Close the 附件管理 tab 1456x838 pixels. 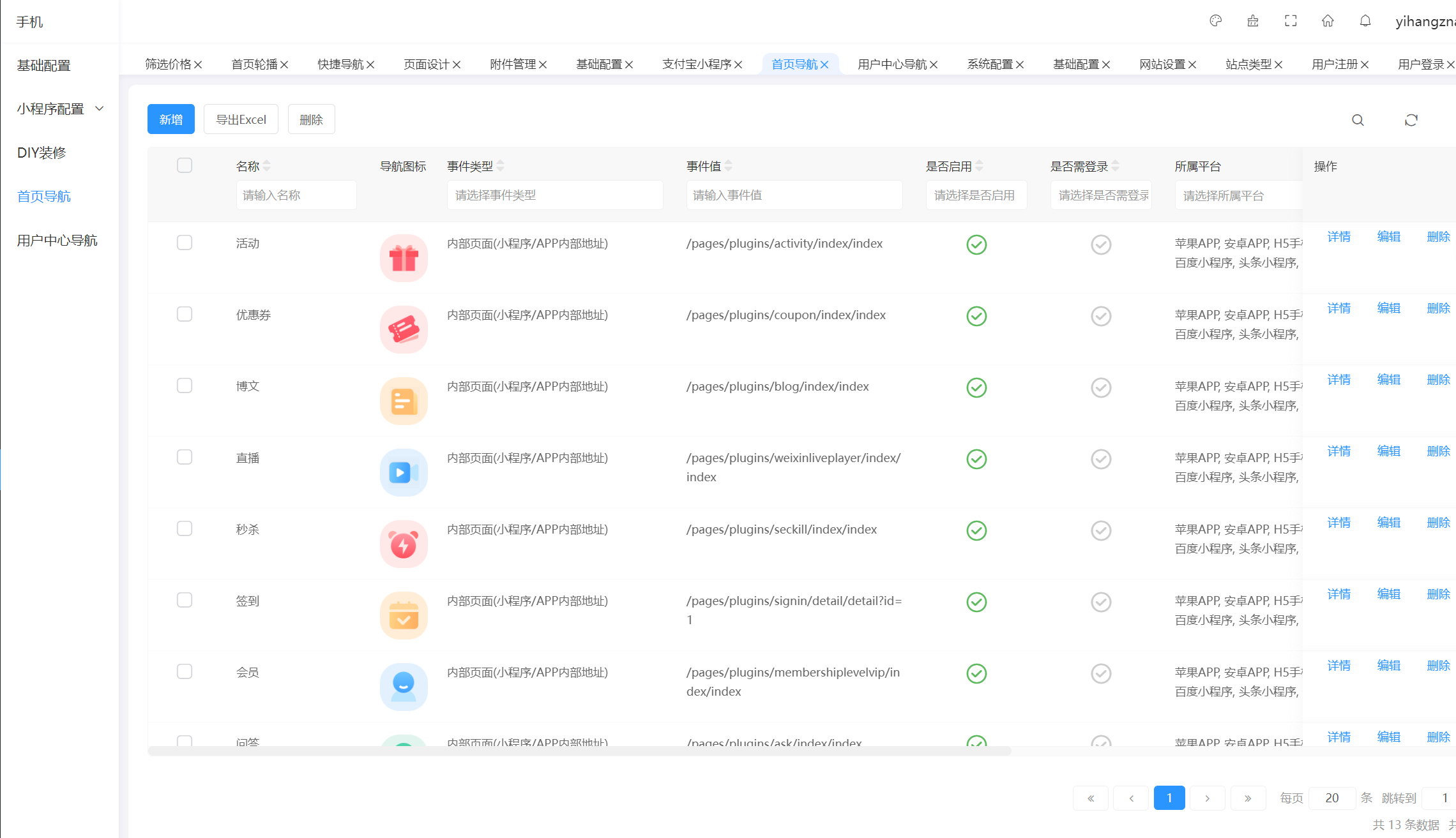pyautogui.click(x=543, y=64)
